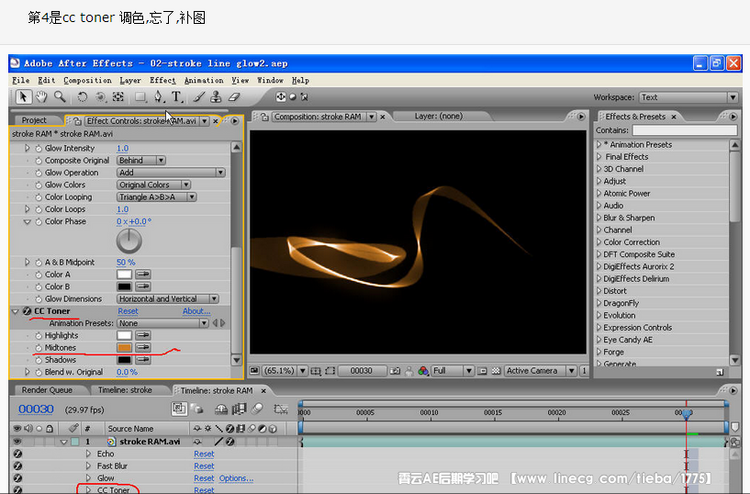Toggle visibility eye of stroke RAM.avi layer
This screenshot has height=494, width=750.
(x=18, y=441)
